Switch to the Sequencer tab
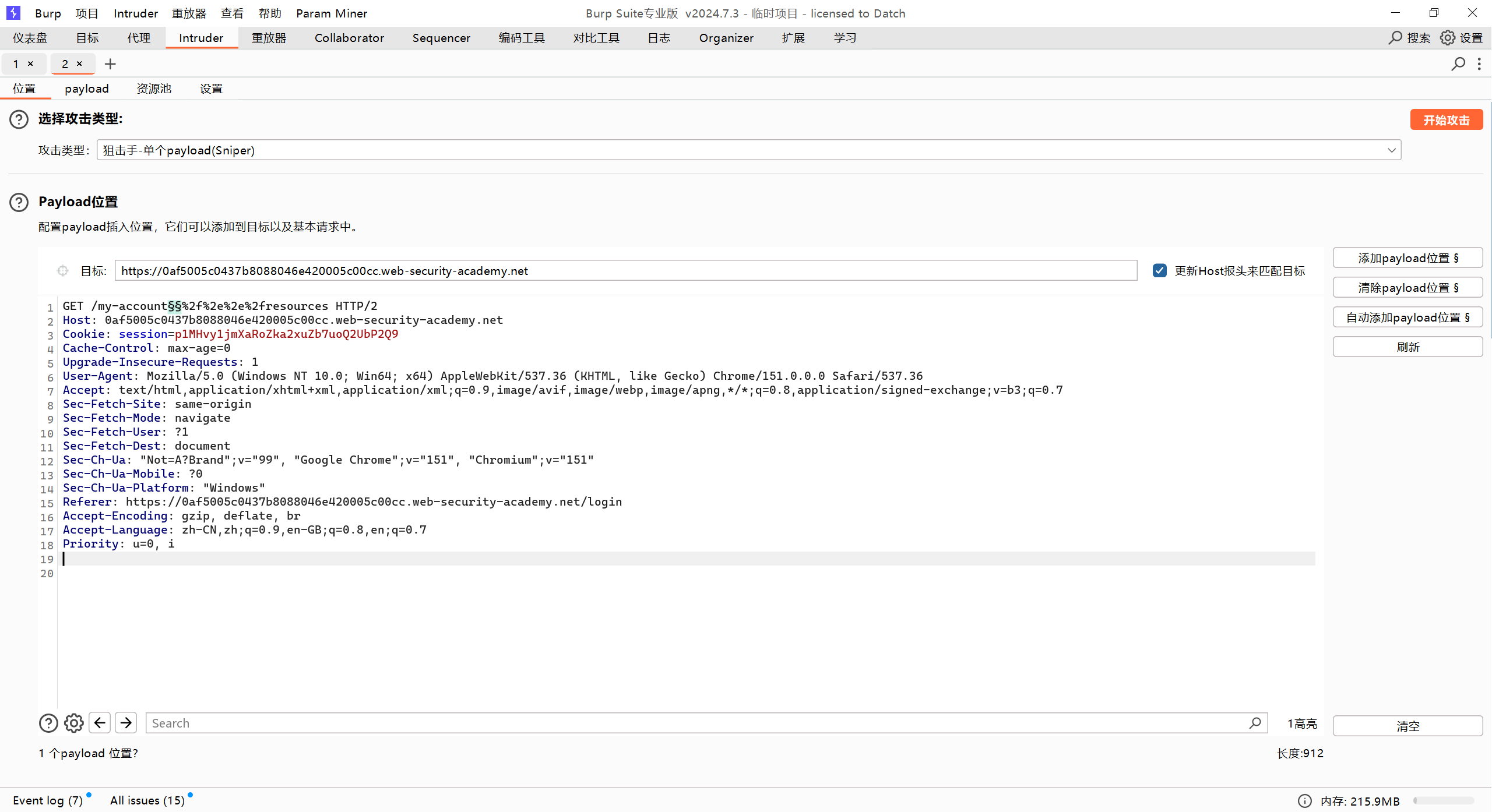Viewport: 1492px width, 812px height. 441,38
